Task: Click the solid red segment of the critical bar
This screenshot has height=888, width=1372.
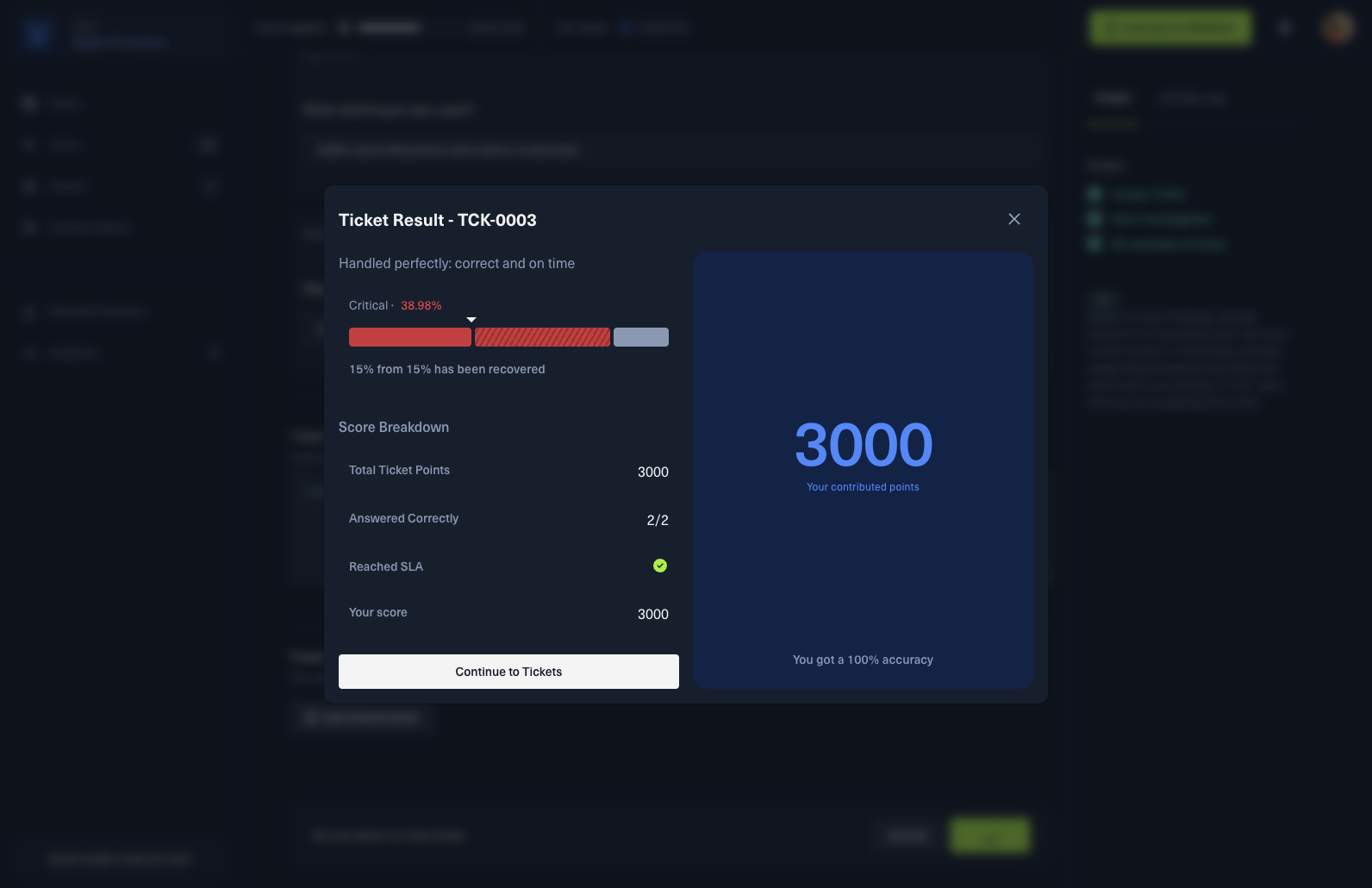Action: pyautogui.click(x=409, y=337)
